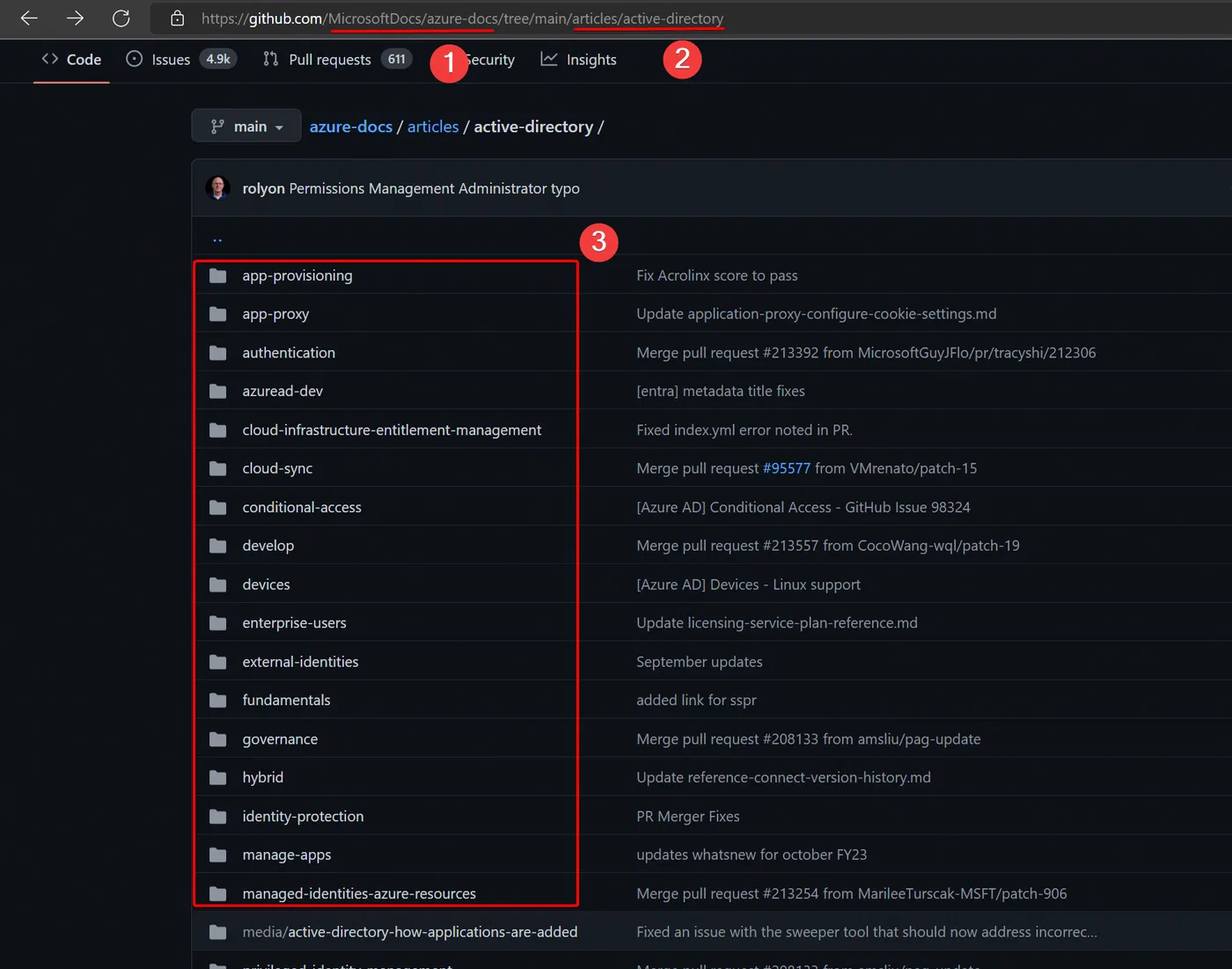Screen dimensions: 1232x969
Task: Open the rolyon author link
Action: click(264, 188)
